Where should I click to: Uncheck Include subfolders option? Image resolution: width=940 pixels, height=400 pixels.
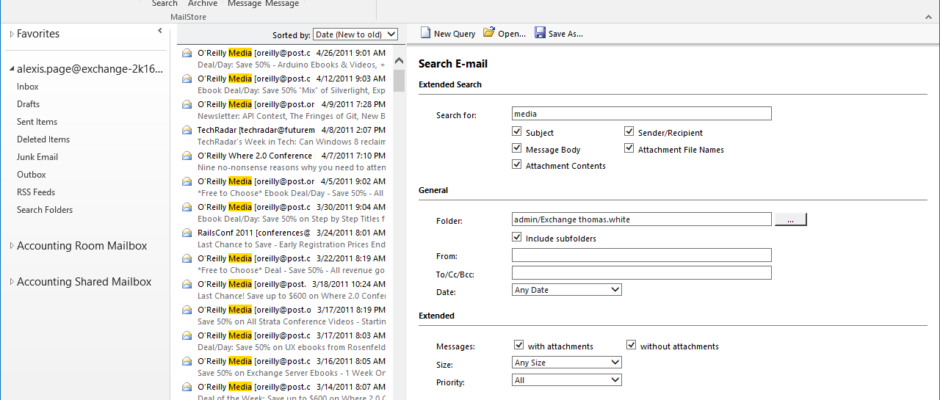pyautogui.click(x=517, y=237)
